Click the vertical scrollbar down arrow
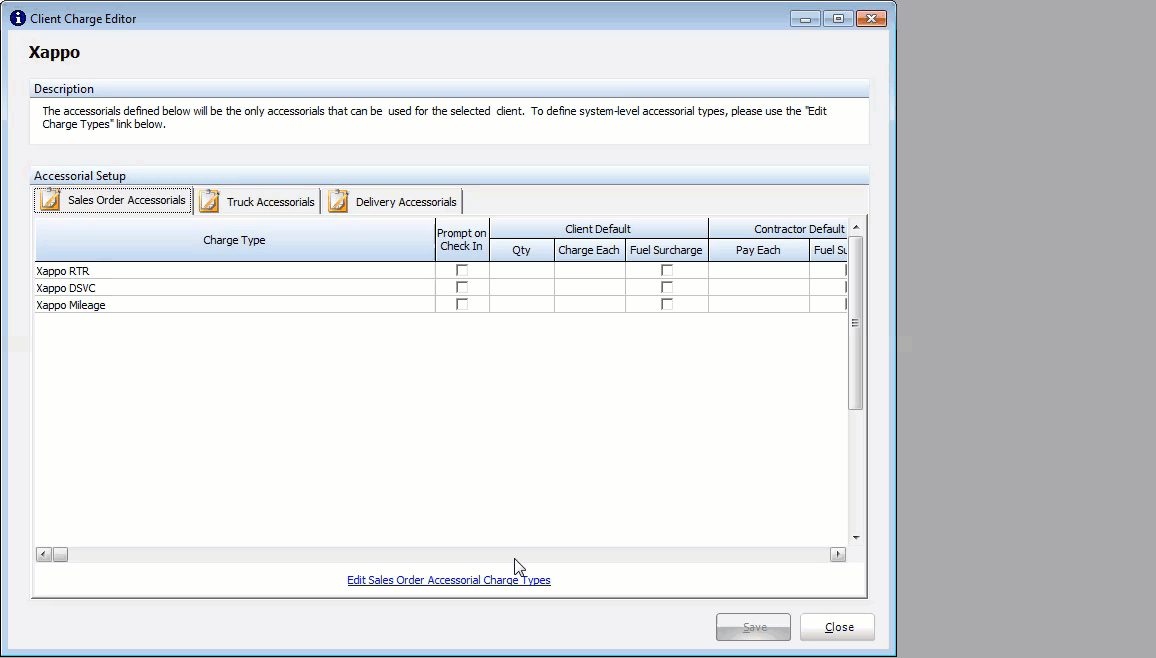 [x=856, y=538]
